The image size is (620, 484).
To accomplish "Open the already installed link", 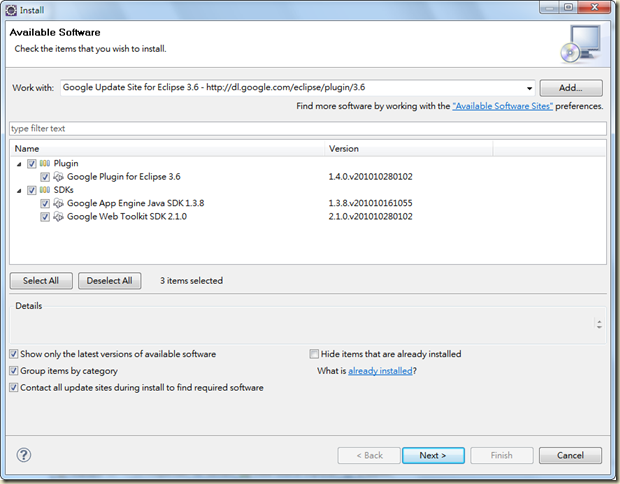I will pyautogui.click(x=380, y=371).
